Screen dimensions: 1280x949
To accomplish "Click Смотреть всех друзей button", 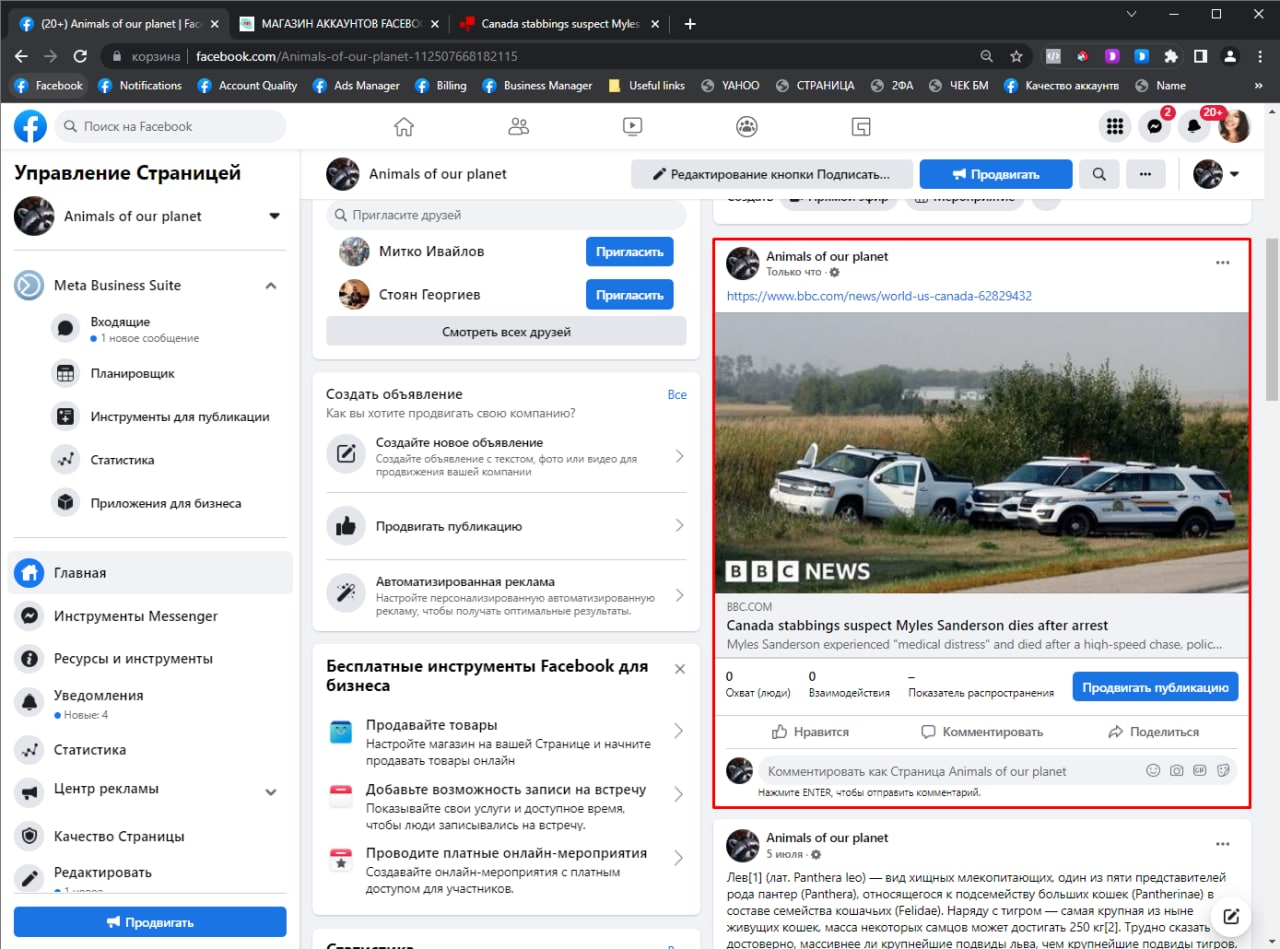I will 506,331.
